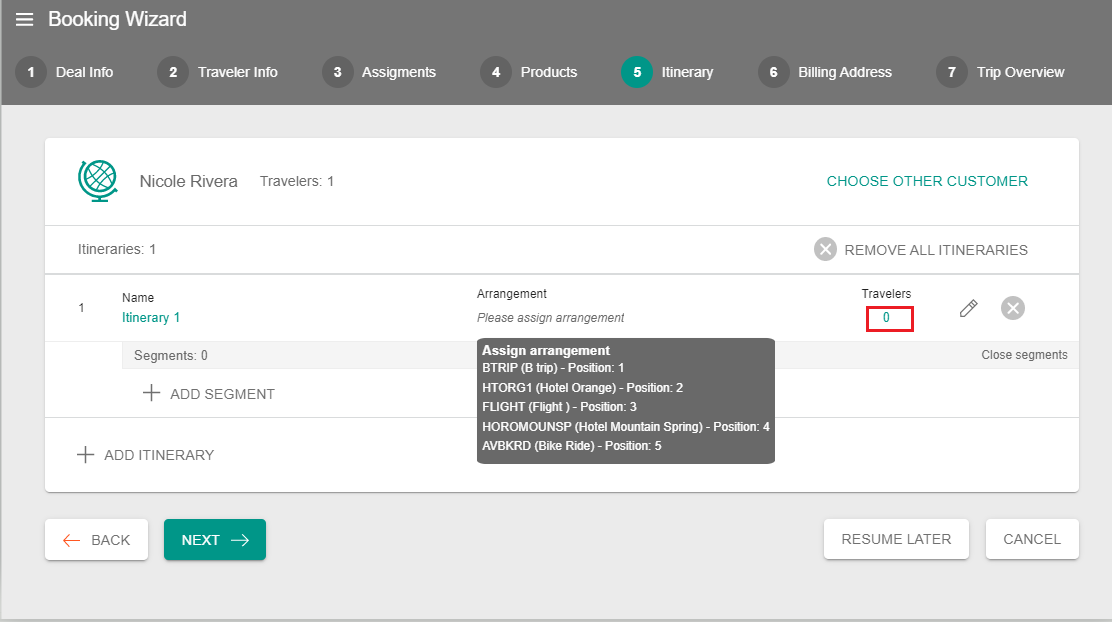The width and height of the screenshot is (1112, 622).
Task: Open the Itinerary 1 link
Action: (x=151, y=318)
